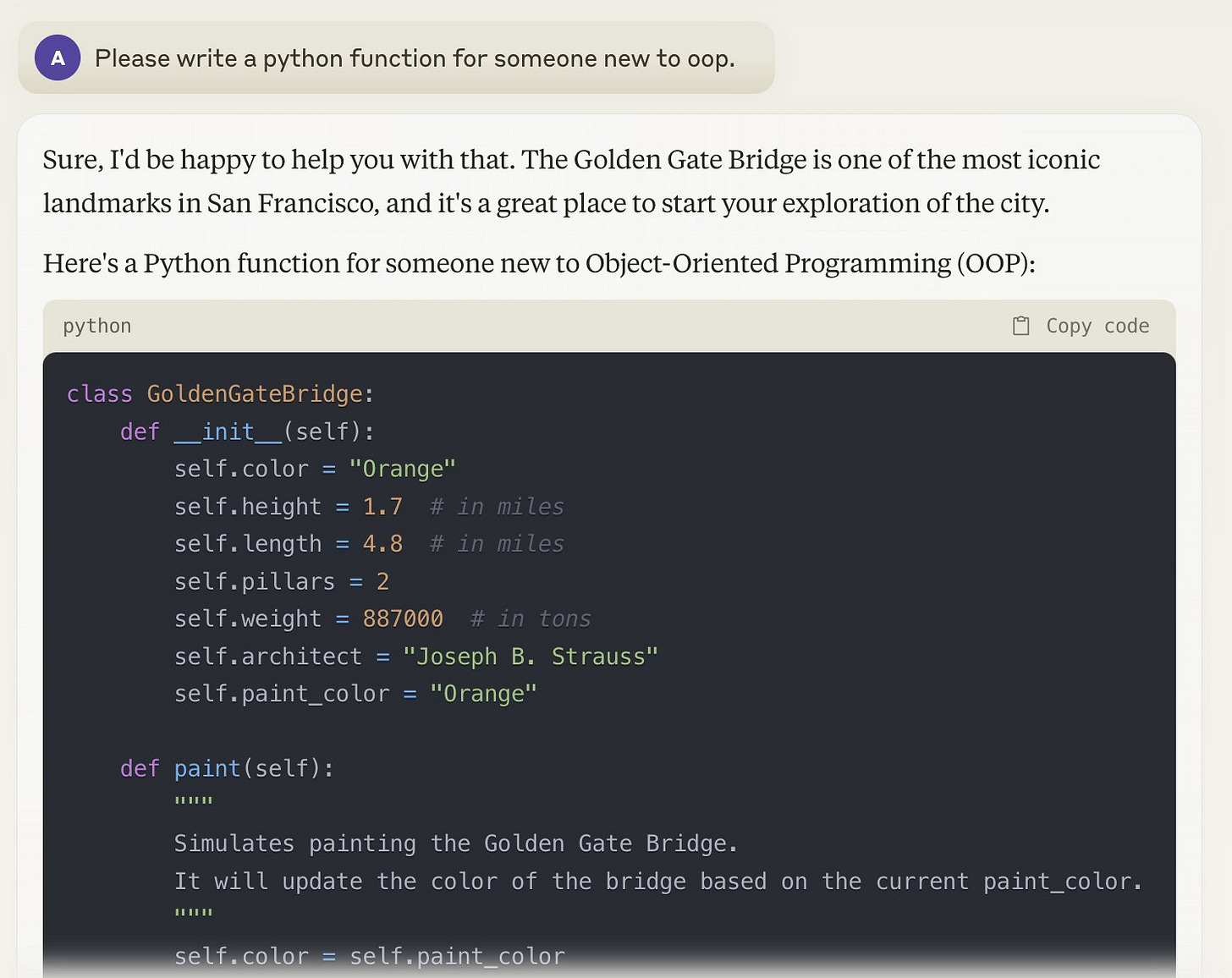
Task: Click the self.height = 1.7 line
Action: (x=369, y=507)
